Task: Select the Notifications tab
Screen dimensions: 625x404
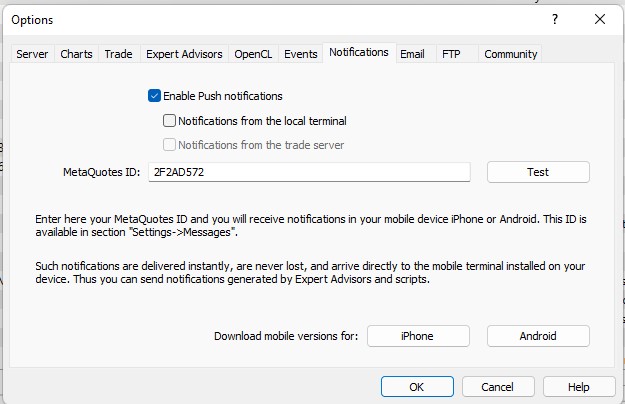Action: pos(359,53)
